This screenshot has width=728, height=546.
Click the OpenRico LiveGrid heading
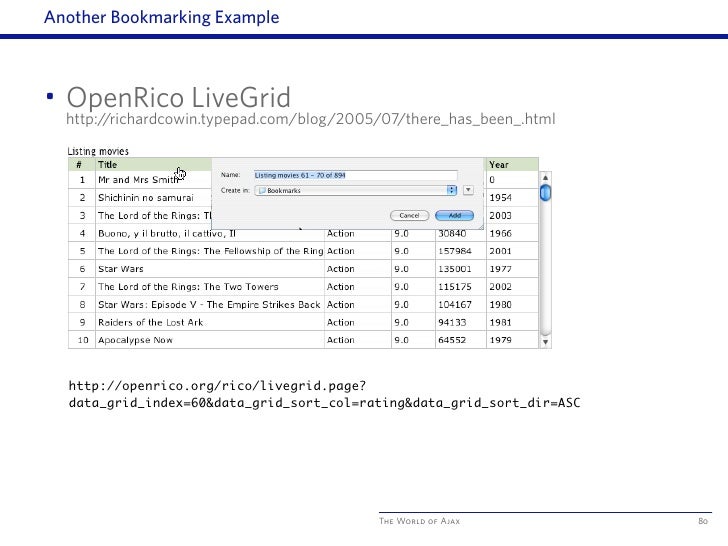pos(179,98)
